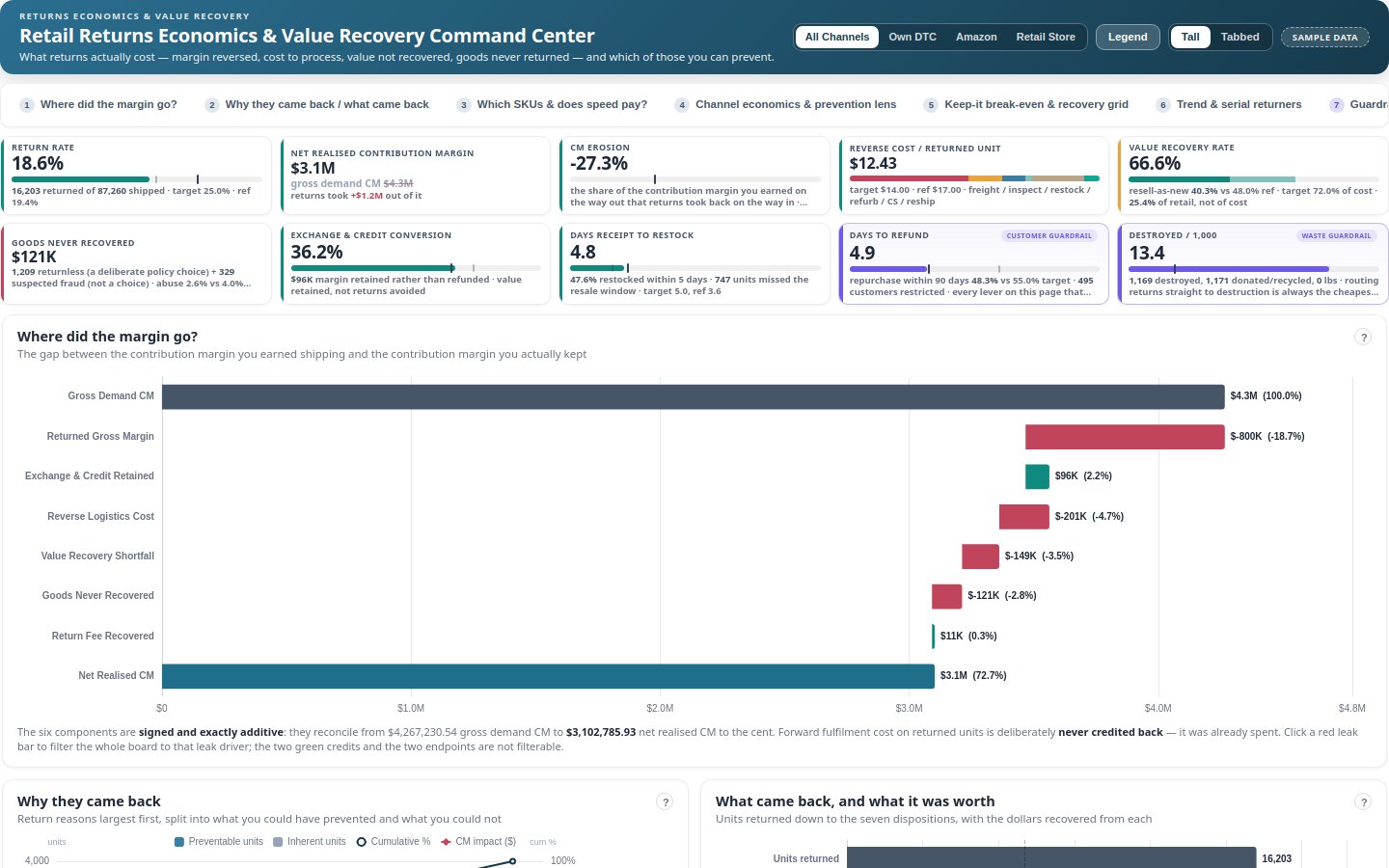Viewport: 1389px width, 868px height.
Task: Click the Net Realised CM bar
Action: pyautogui.click(x=548, y=676)
